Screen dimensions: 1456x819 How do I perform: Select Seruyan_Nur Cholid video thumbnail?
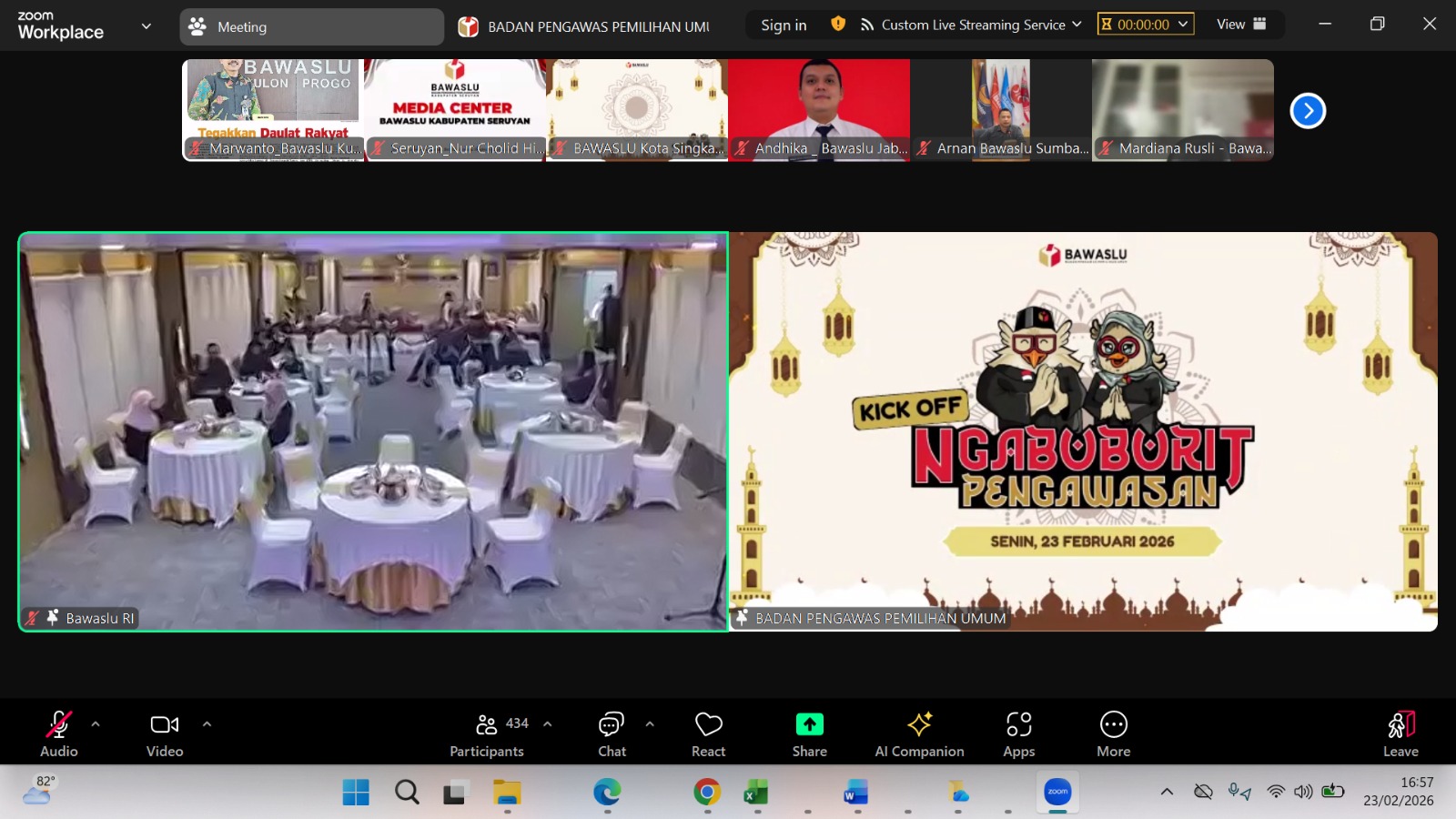(455, 110)
